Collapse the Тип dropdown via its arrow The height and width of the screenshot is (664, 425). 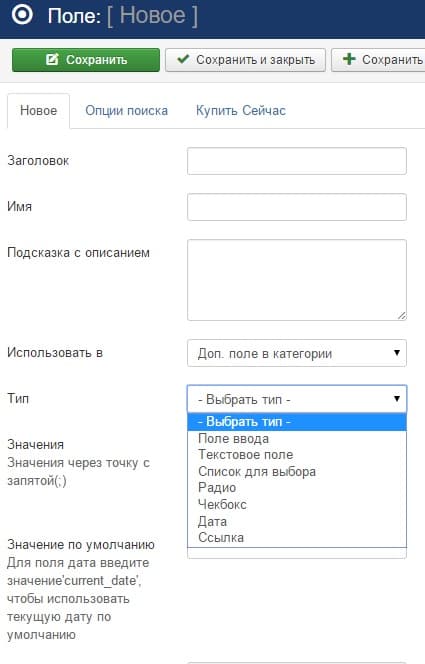point(397,398)
